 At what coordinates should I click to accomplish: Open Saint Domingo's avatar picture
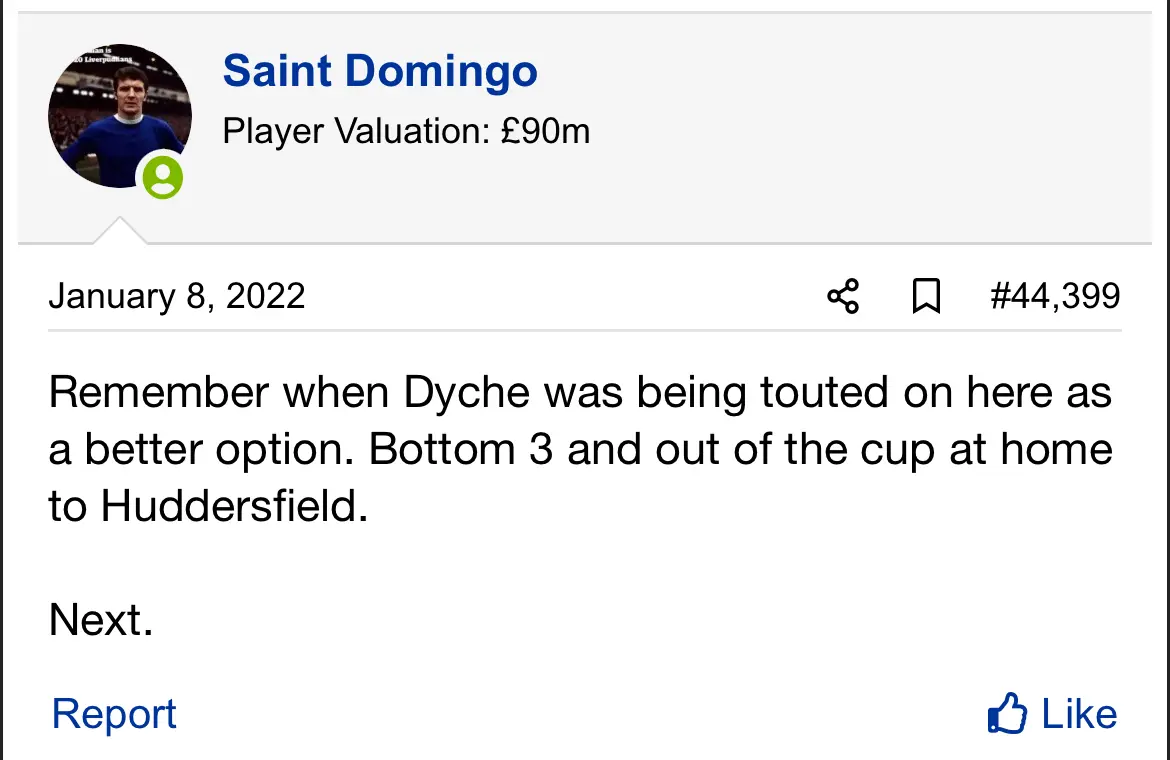[118, 115]
